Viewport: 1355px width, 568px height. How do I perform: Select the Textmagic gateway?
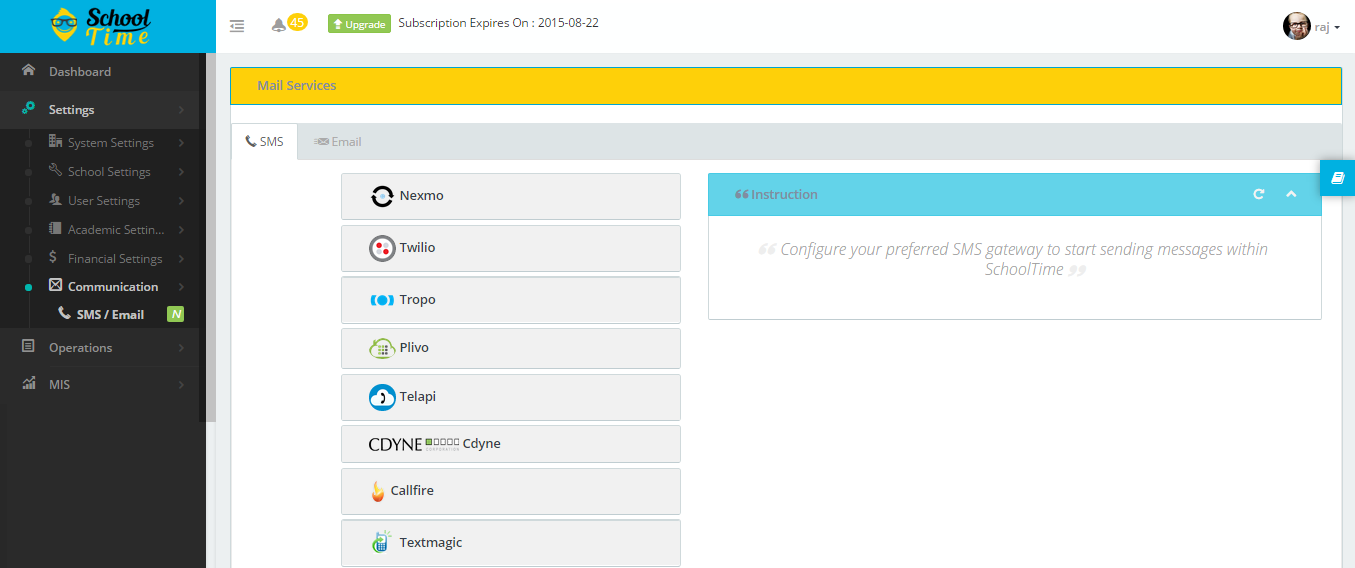click(x=511, y=543)
